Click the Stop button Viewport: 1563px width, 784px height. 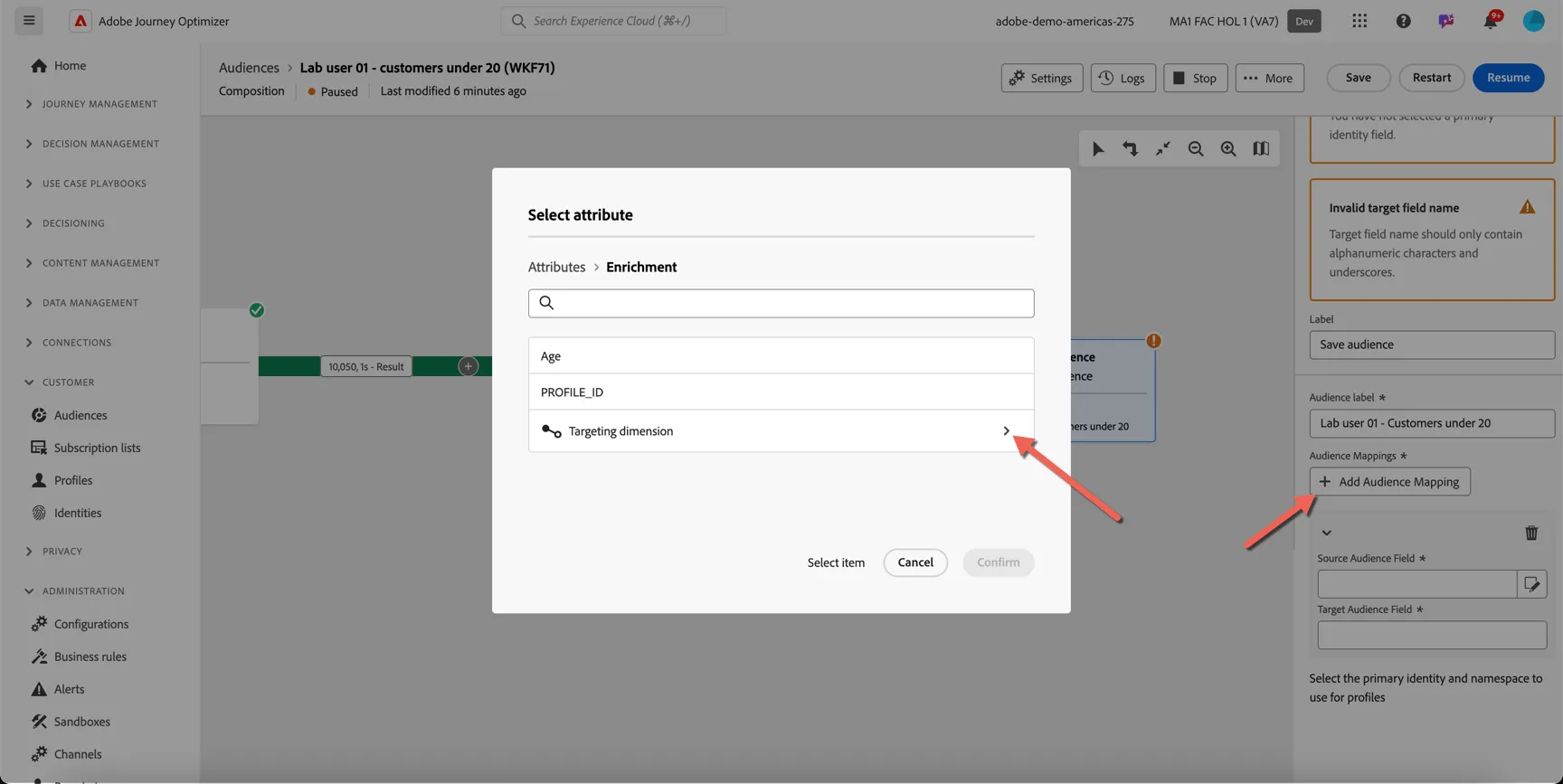[x=1195, y=78]
